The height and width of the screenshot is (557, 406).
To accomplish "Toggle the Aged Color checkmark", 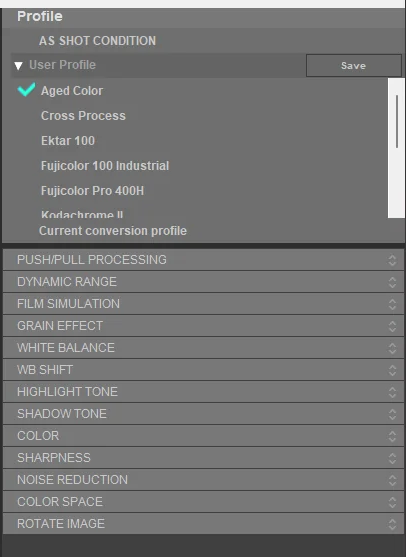I will [26, 90].
